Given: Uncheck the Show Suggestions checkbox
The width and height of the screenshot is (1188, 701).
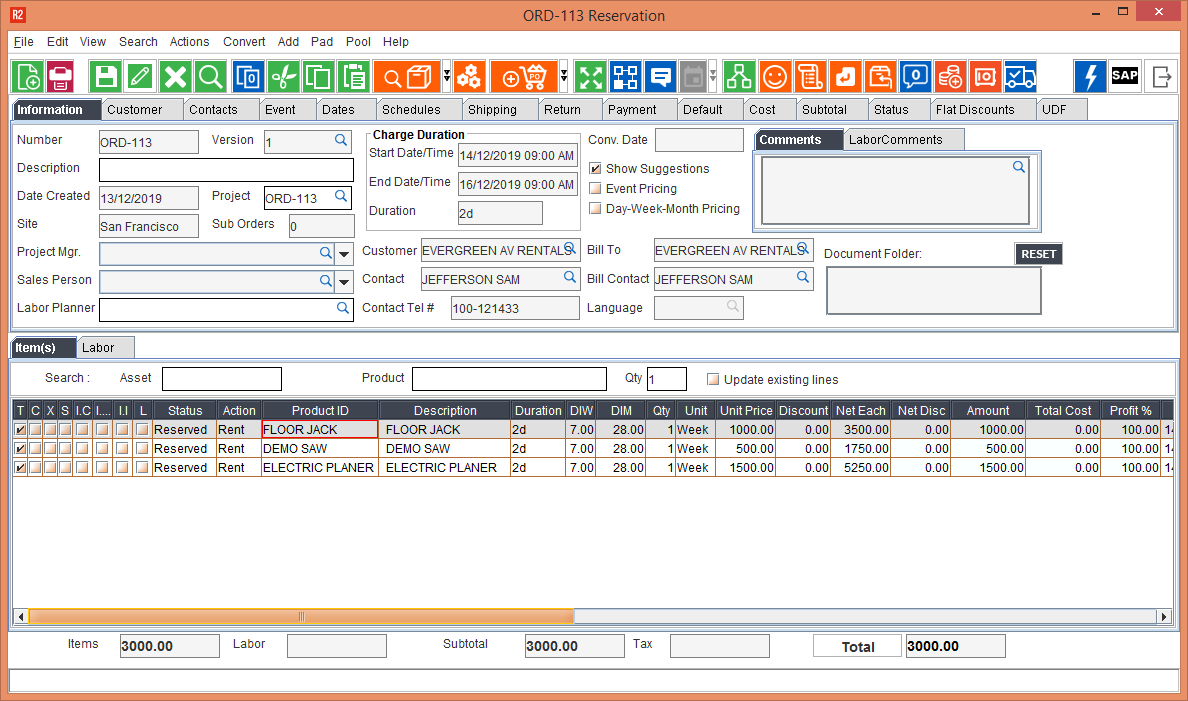Looking at the screenshot, I should 596,169.
